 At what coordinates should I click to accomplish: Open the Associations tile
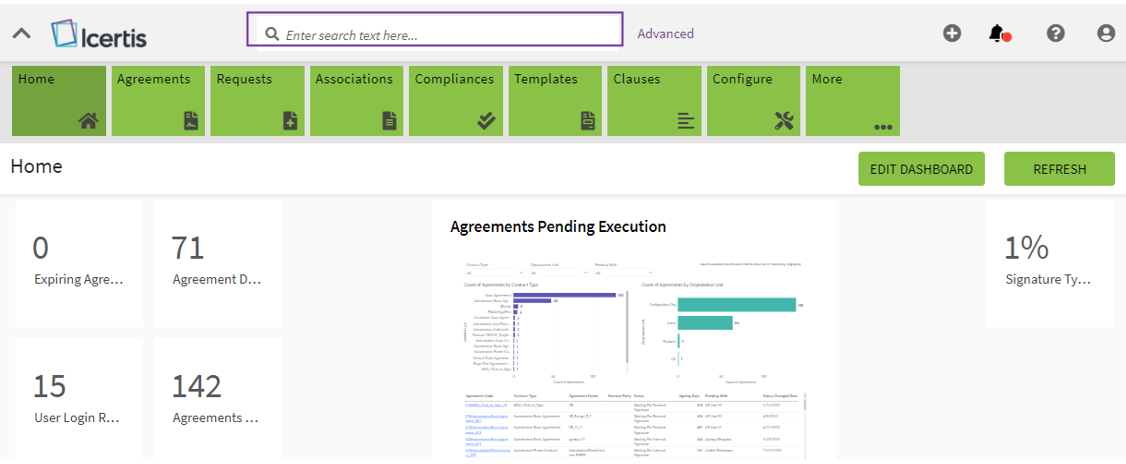click(356, 101)
